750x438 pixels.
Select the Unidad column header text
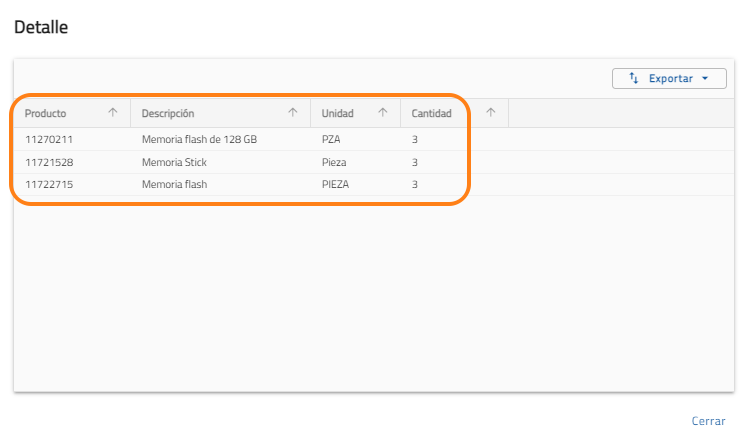[337, 114]
